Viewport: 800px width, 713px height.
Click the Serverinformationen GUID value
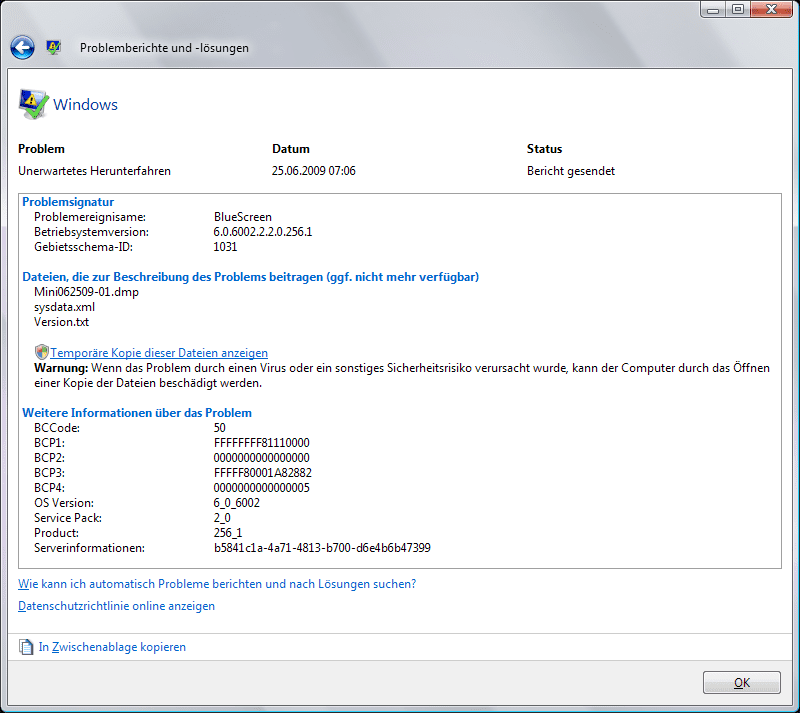point(322,548)
